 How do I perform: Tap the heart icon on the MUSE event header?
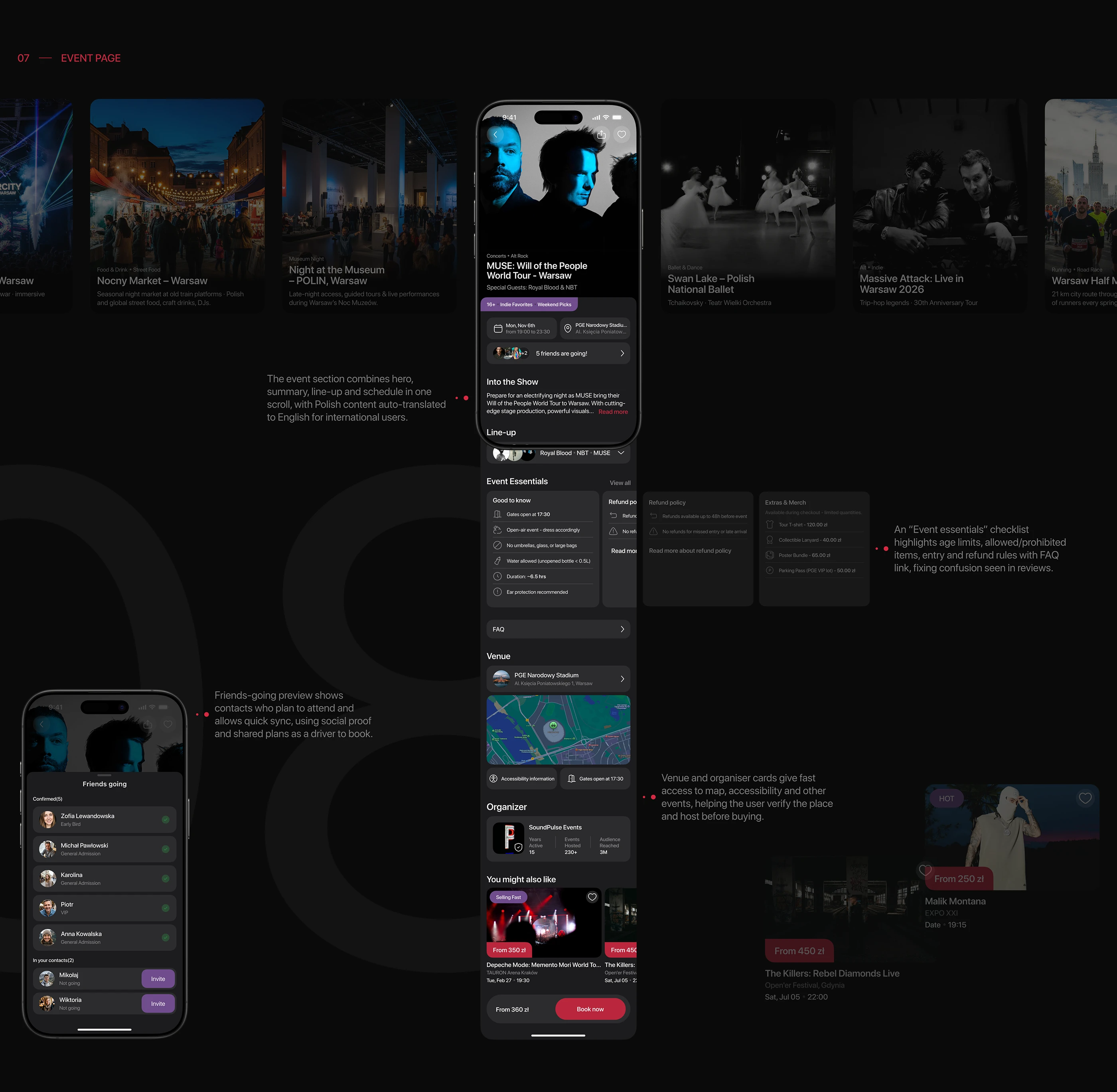[622, 135]
